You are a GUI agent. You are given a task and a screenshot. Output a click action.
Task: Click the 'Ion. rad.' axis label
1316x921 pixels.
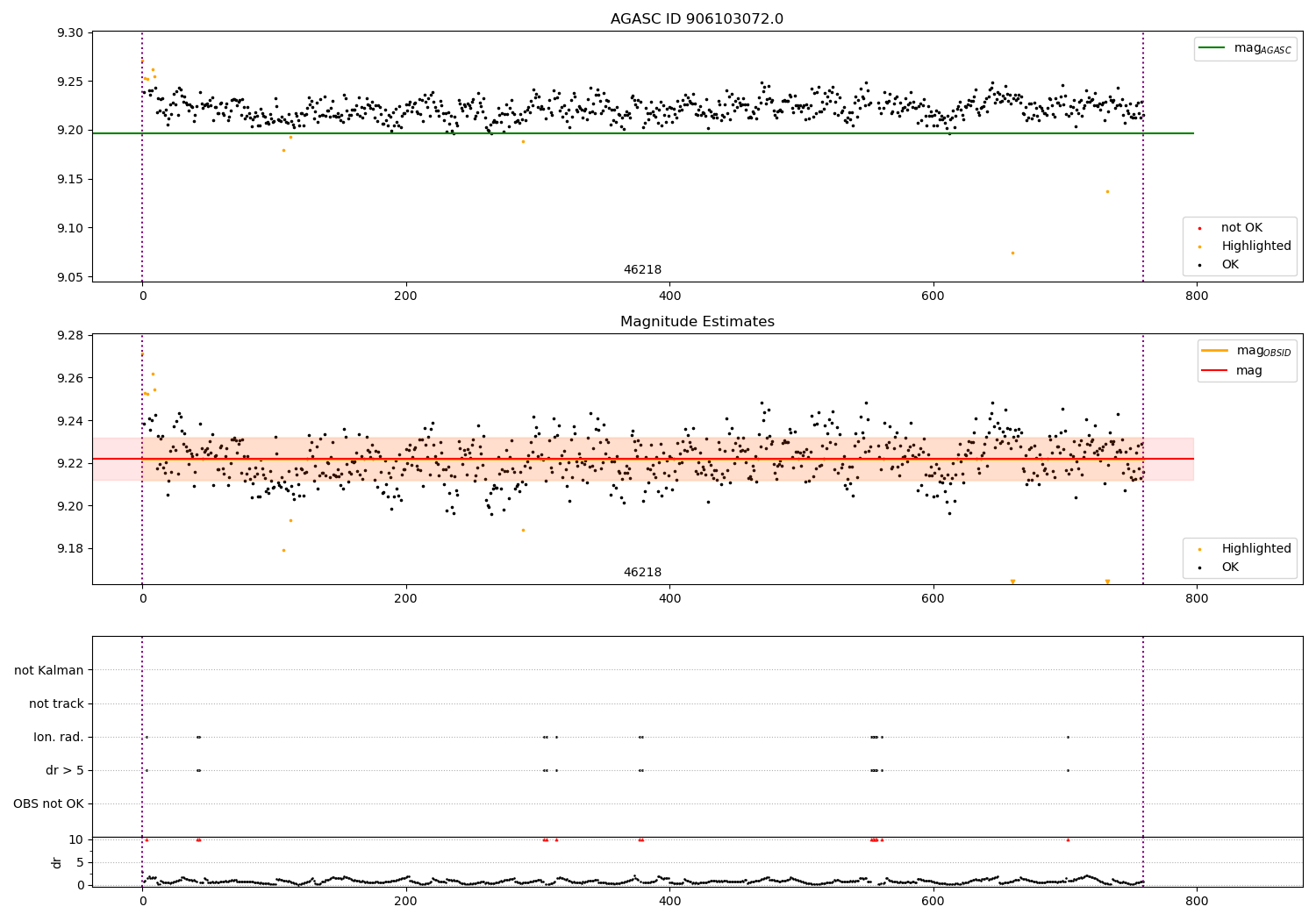pyautogui.click(x=59, y=738)
